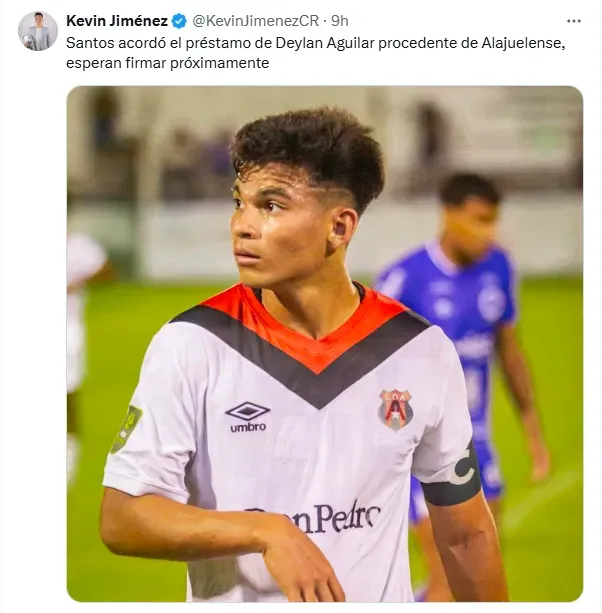Click the green league patch on the sleeve
The height and width of the screenshot is (613, 602).
click(x=126, y=429)
